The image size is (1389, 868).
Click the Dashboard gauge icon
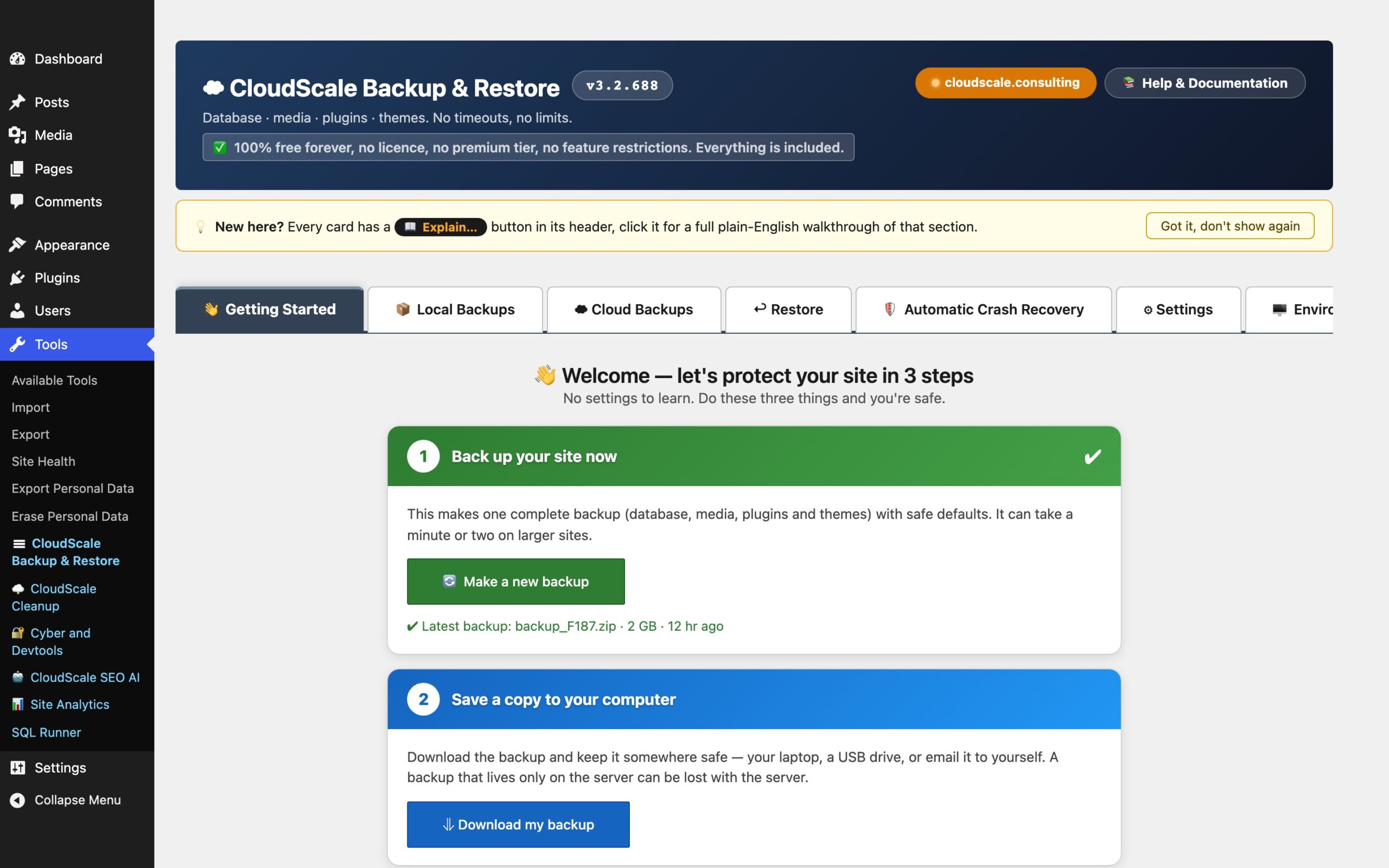(17, 59)
